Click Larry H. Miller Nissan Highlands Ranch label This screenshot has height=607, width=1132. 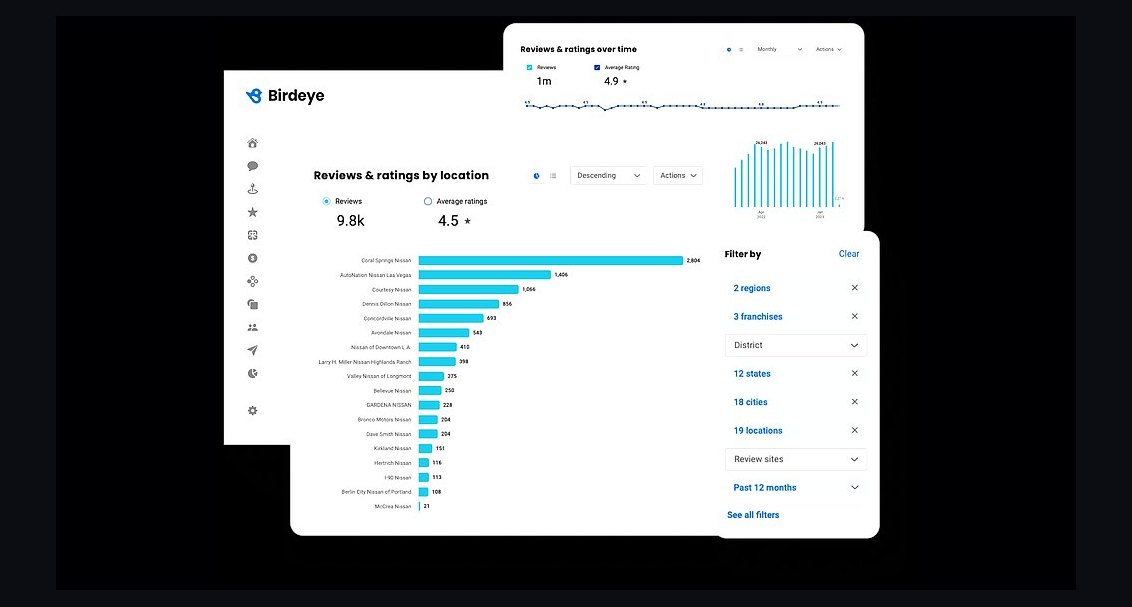tap(365, 362)
